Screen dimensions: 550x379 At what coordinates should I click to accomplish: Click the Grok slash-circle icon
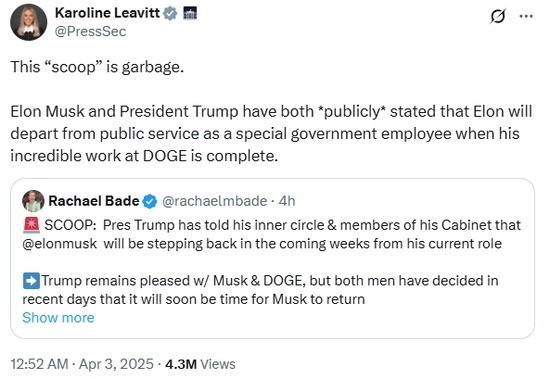coord(497,16)
